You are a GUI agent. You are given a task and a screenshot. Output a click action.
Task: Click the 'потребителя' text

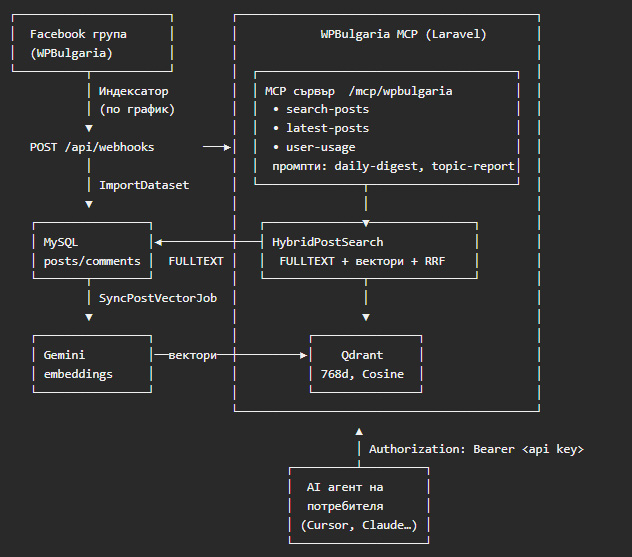(345, 506)
